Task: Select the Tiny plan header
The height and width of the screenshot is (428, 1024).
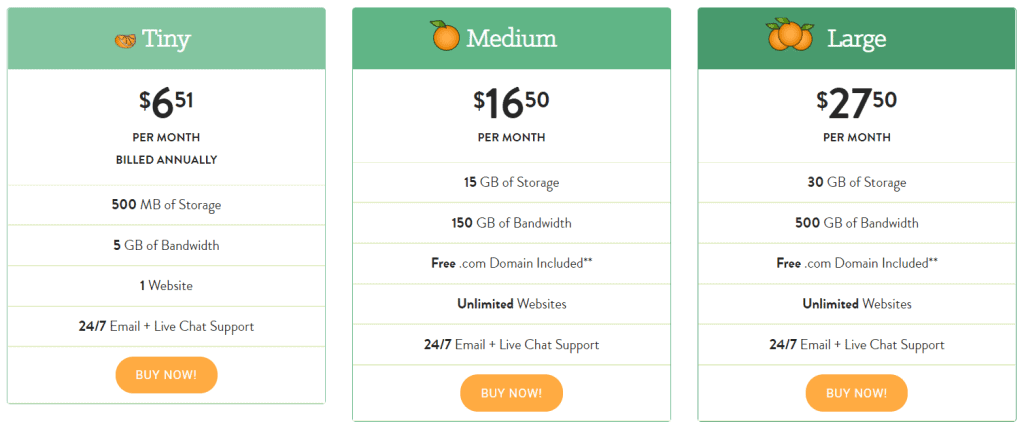Action: (x=167, y=40)
